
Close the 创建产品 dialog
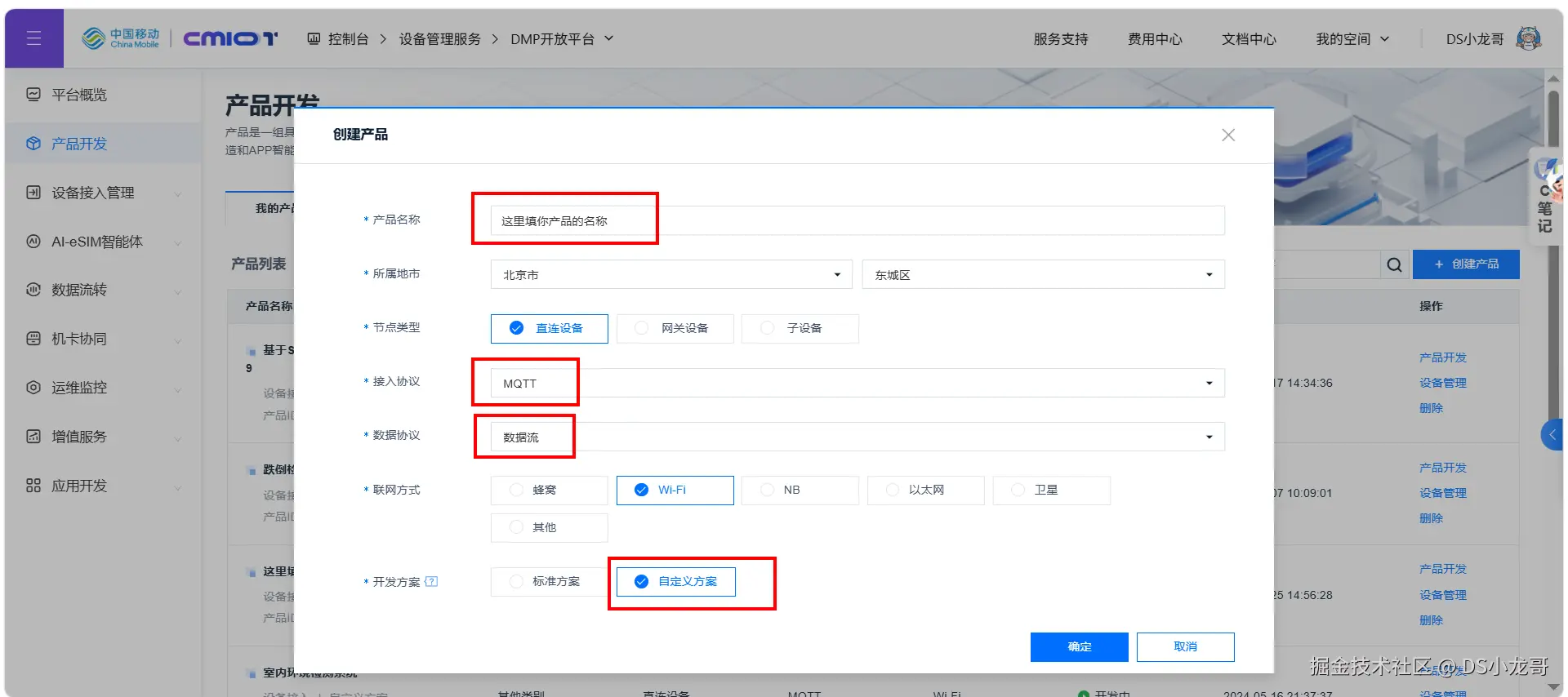tap(1228, 135)
